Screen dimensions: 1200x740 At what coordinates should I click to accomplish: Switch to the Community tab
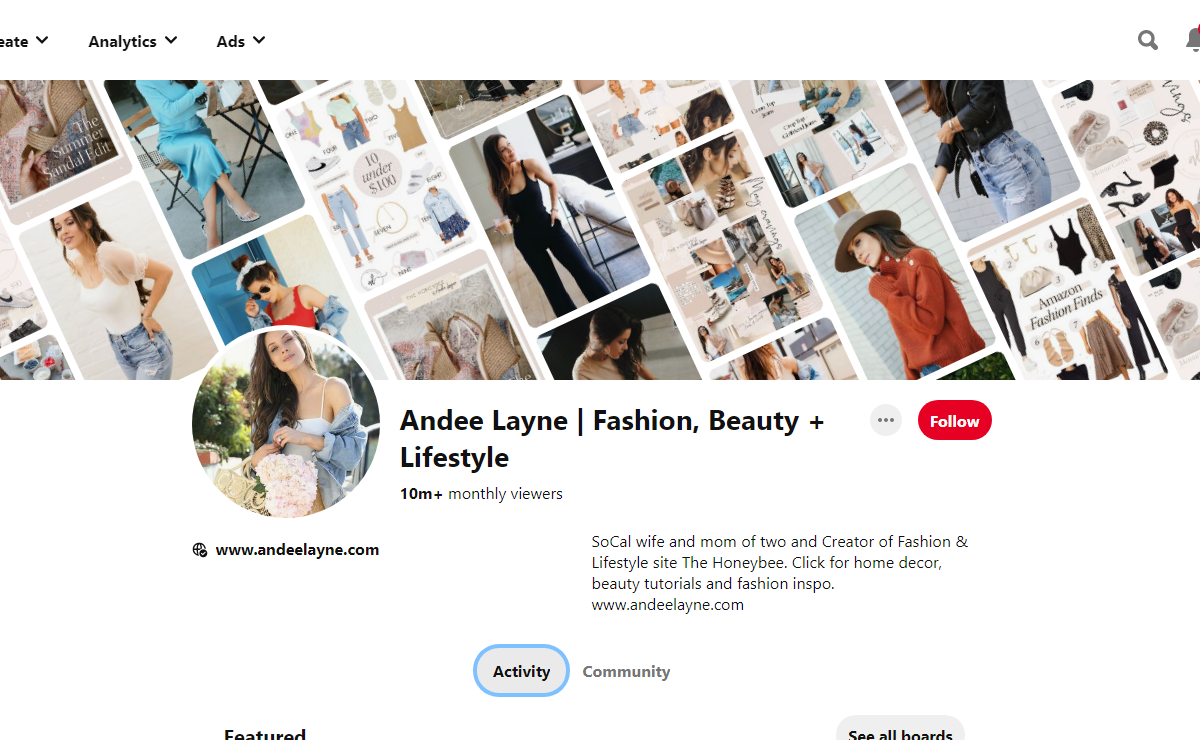pos(626,671)
